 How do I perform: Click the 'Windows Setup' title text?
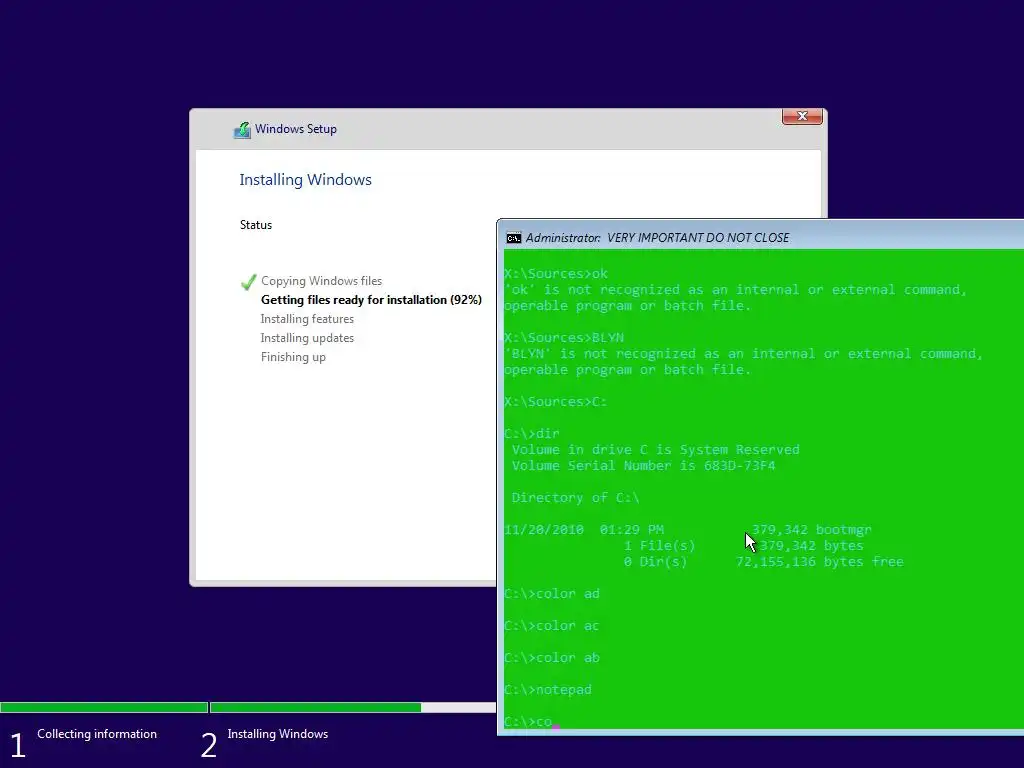click(x=296, y=129)
